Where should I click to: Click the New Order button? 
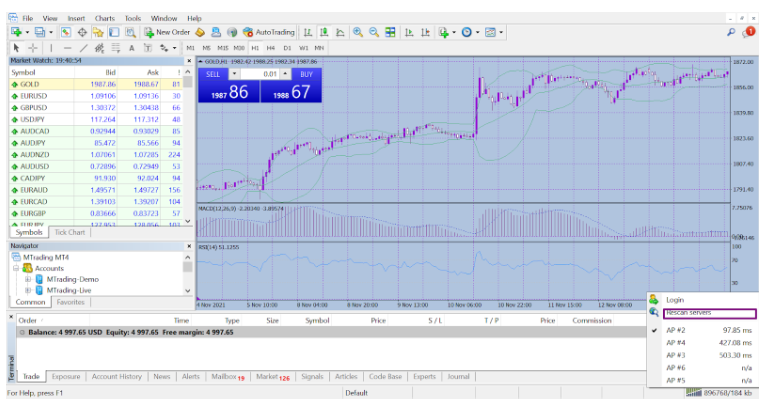pyautogui.click(x=167, y=32)
